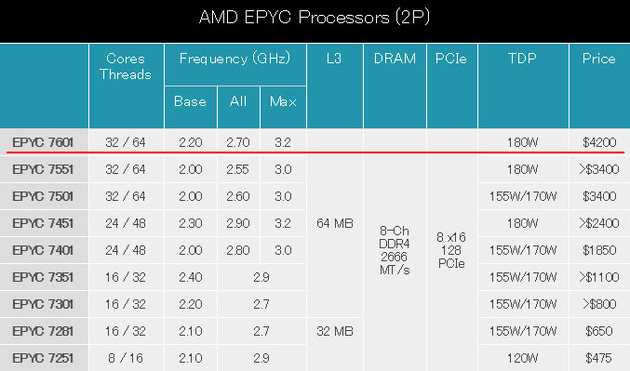This screenshot has height=371, width=630.
Task: Click the EPYC 7601 row label
Action: (43, 142)
